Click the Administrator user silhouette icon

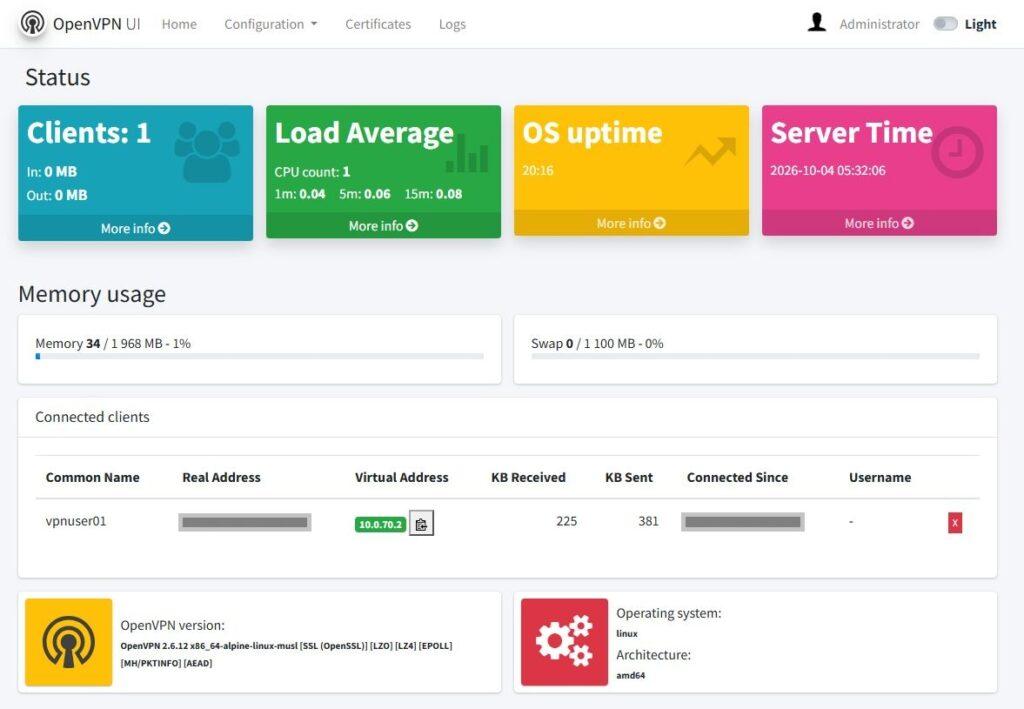(816, 22)
